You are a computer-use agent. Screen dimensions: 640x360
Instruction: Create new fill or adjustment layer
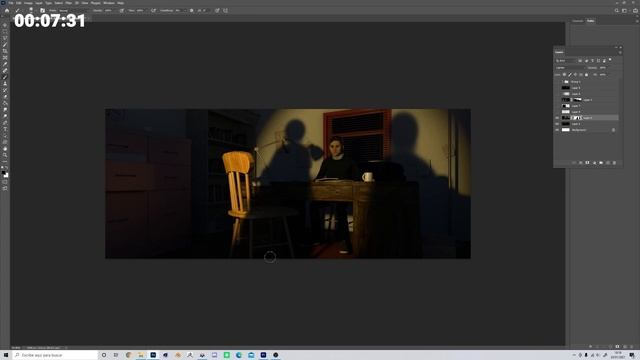[x=594, y=162]
